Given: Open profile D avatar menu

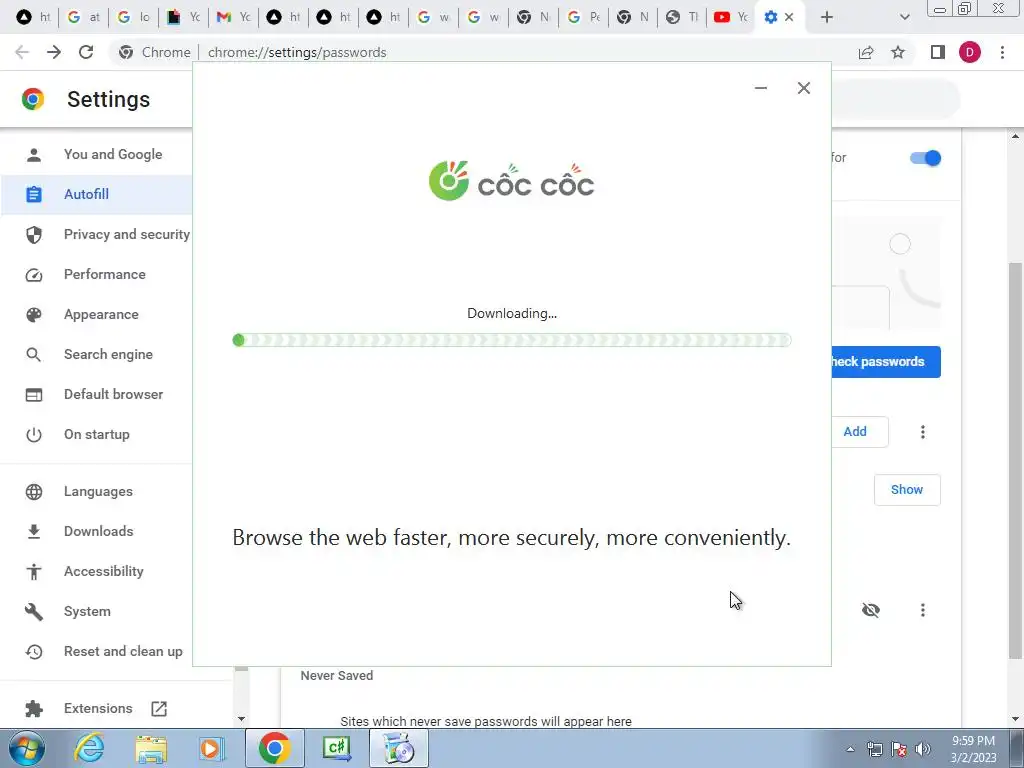Looking at the screenshot, I should click(970, 52).
